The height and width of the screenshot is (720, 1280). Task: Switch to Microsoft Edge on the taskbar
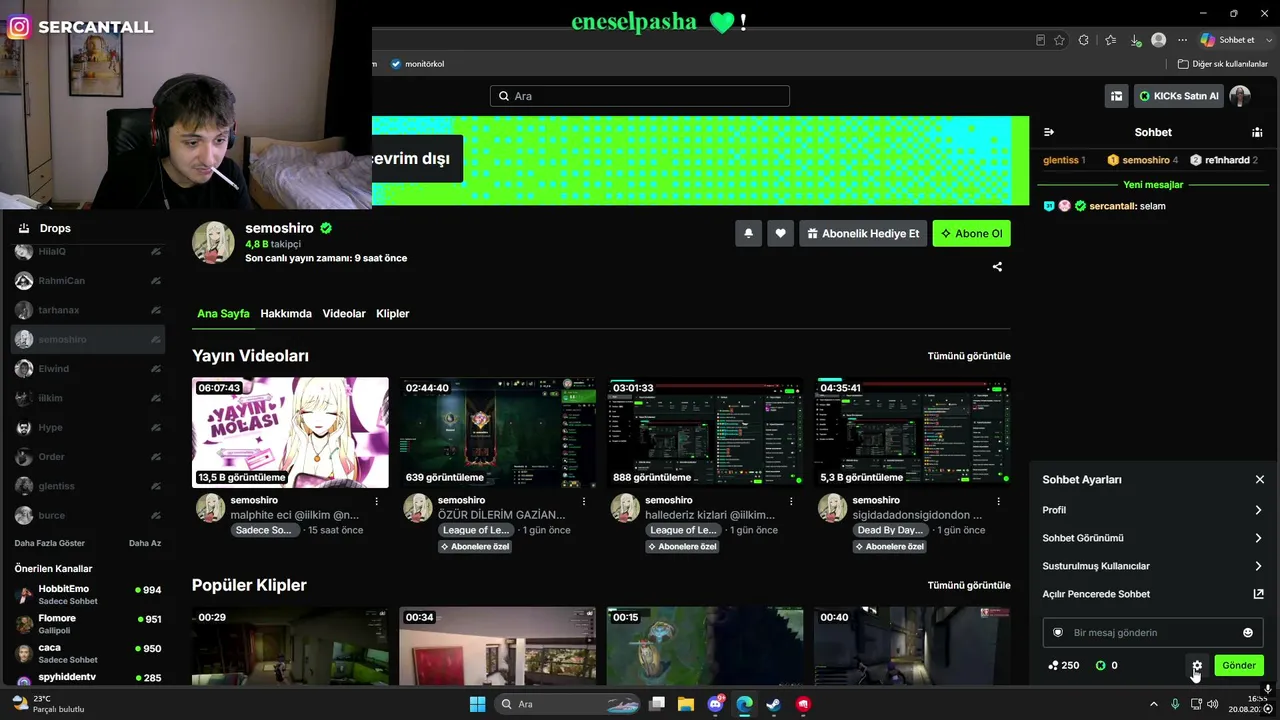(x=745, y=704)
